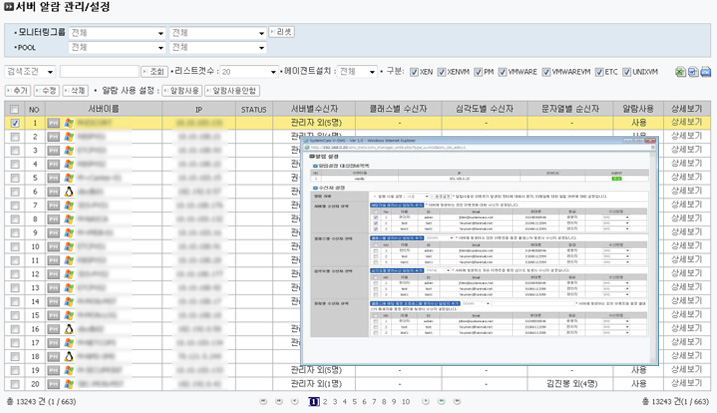Sort by IP column header
The height and width of the screenshot is (413, 717).
(x=198, y=109)
